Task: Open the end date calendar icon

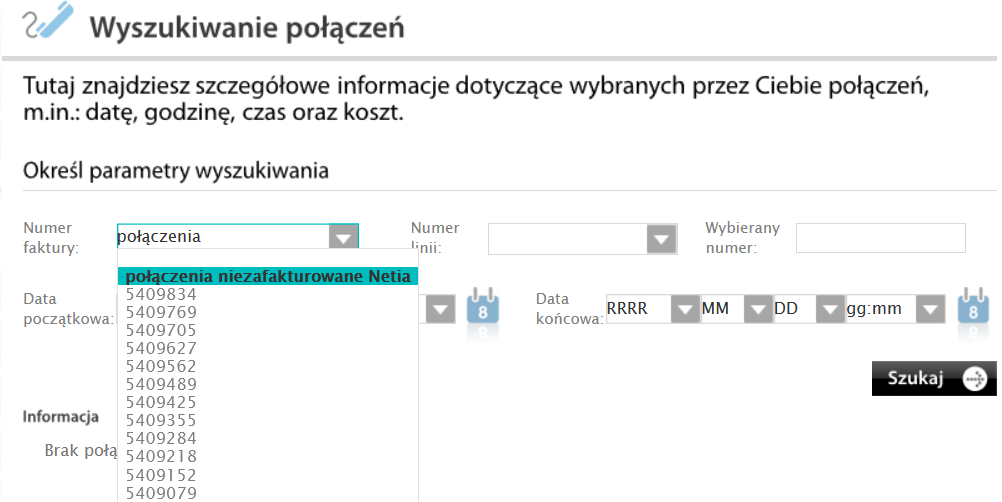Action: (973, 307)
